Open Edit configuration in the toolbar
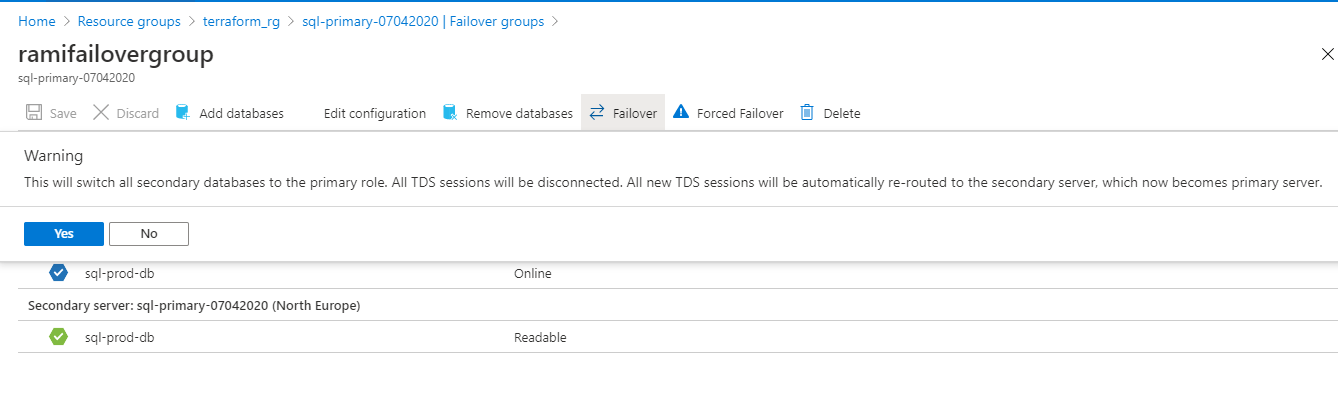Screen dimensions: 1338x420 coord(375,113)
